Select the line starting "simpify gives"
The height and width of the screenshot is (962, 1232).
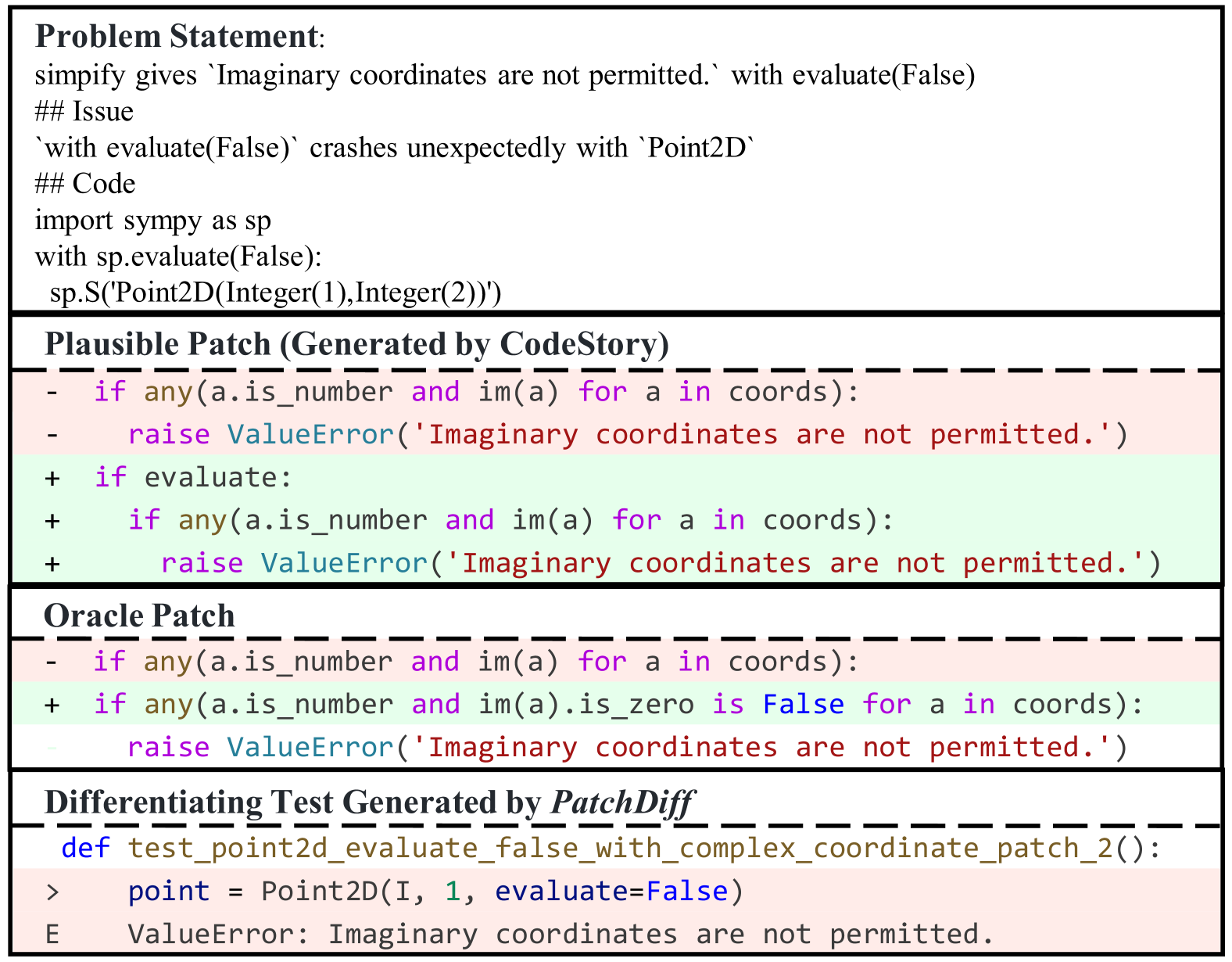505,75
